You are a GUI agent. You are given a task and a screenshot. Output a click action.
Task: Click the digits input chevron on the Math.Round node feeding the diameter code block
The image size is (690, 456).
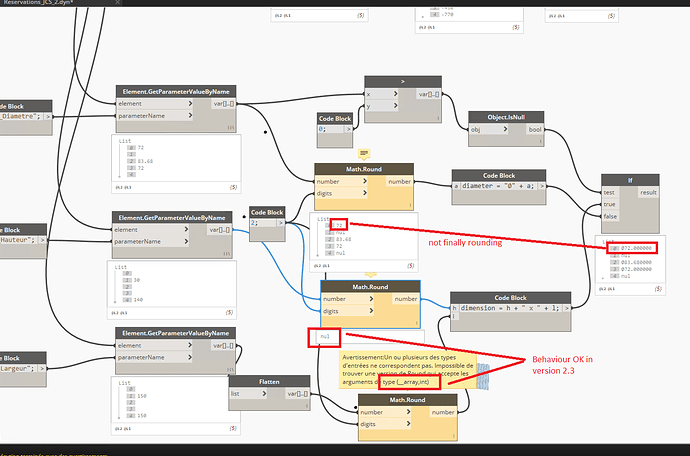click(365, 193)
